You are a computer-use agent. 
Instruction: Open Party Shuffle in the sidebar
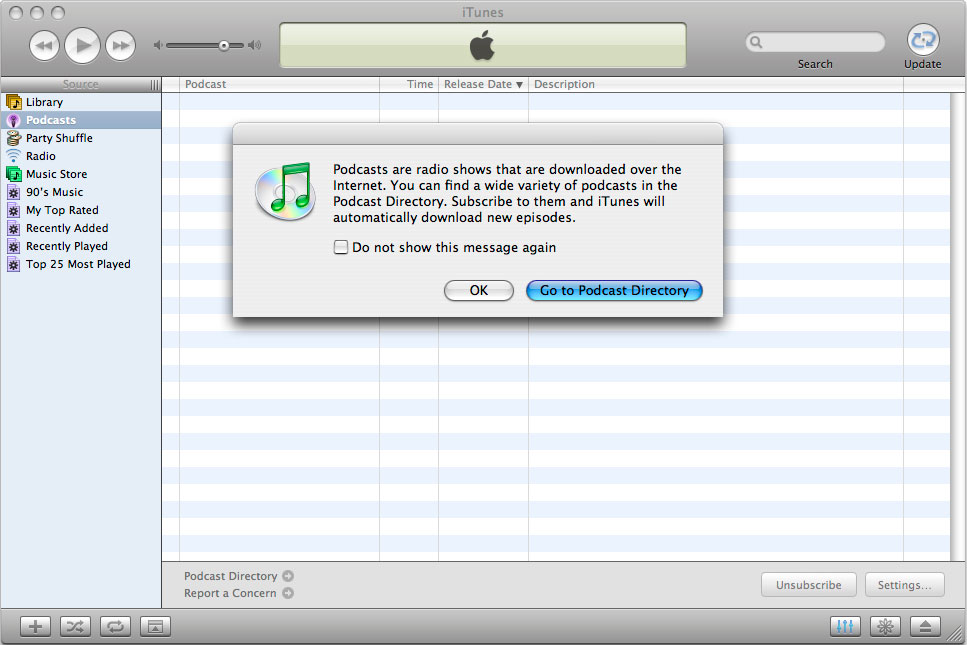click(x=81, y=138)
